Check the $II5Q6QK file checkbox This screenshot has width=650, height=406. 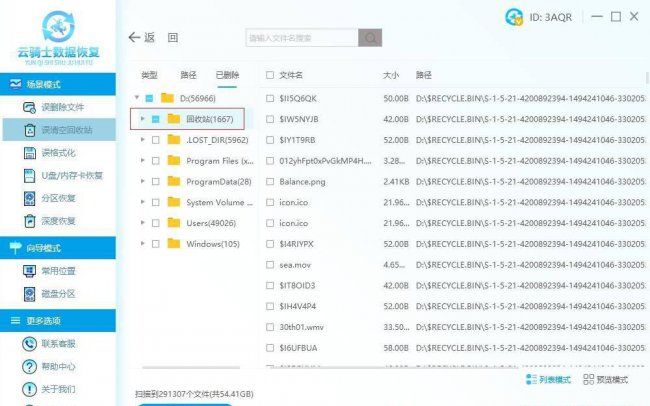(270, 98)
